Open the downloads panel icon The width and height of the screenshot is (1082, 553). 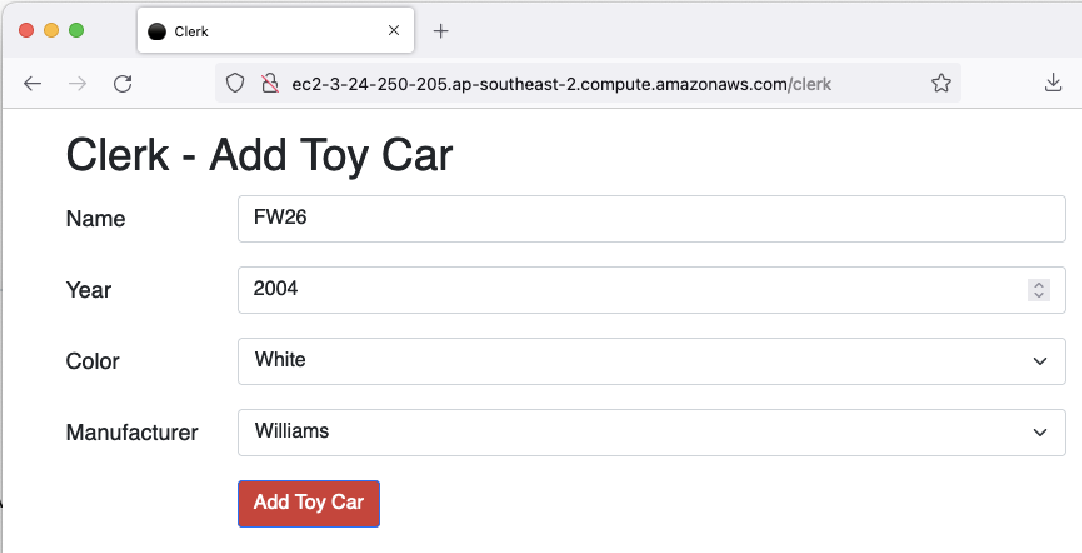pyautogui.click(x=1052, y=84)
